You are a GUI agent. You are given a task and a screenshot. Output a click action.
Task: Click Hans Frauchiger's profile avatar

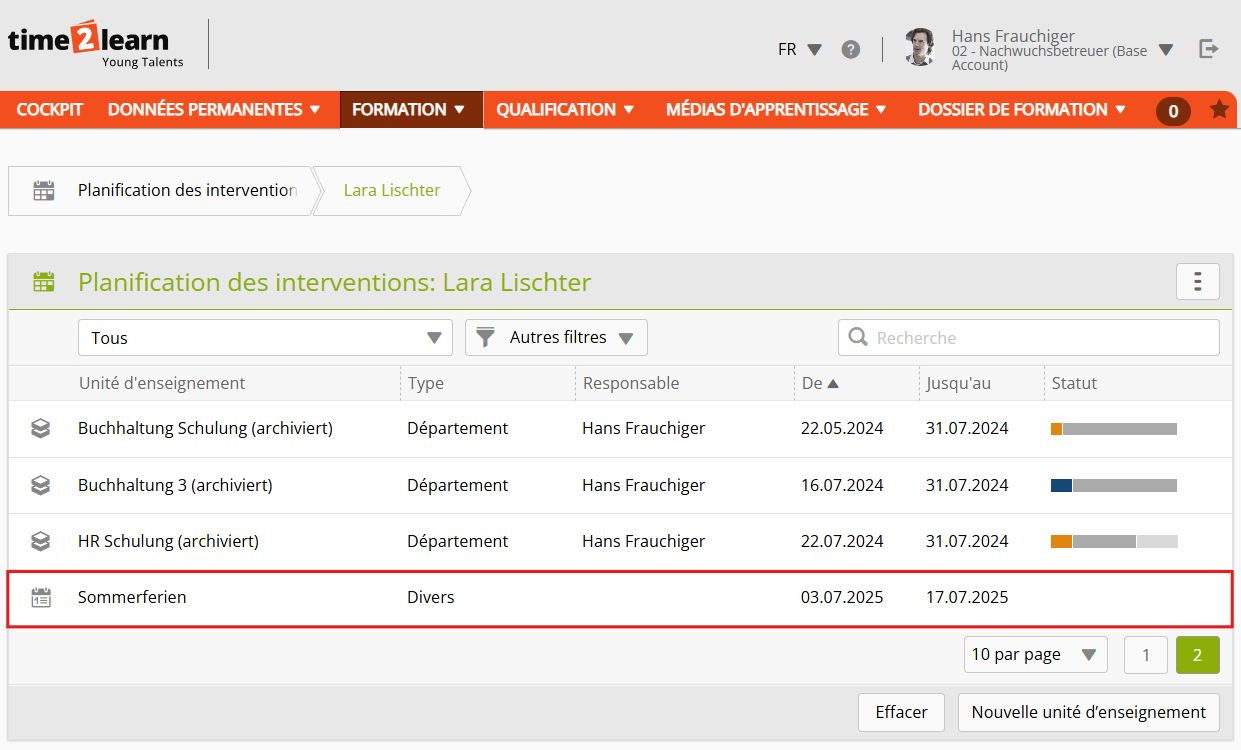pyautogui.click(x=919, y=48)
